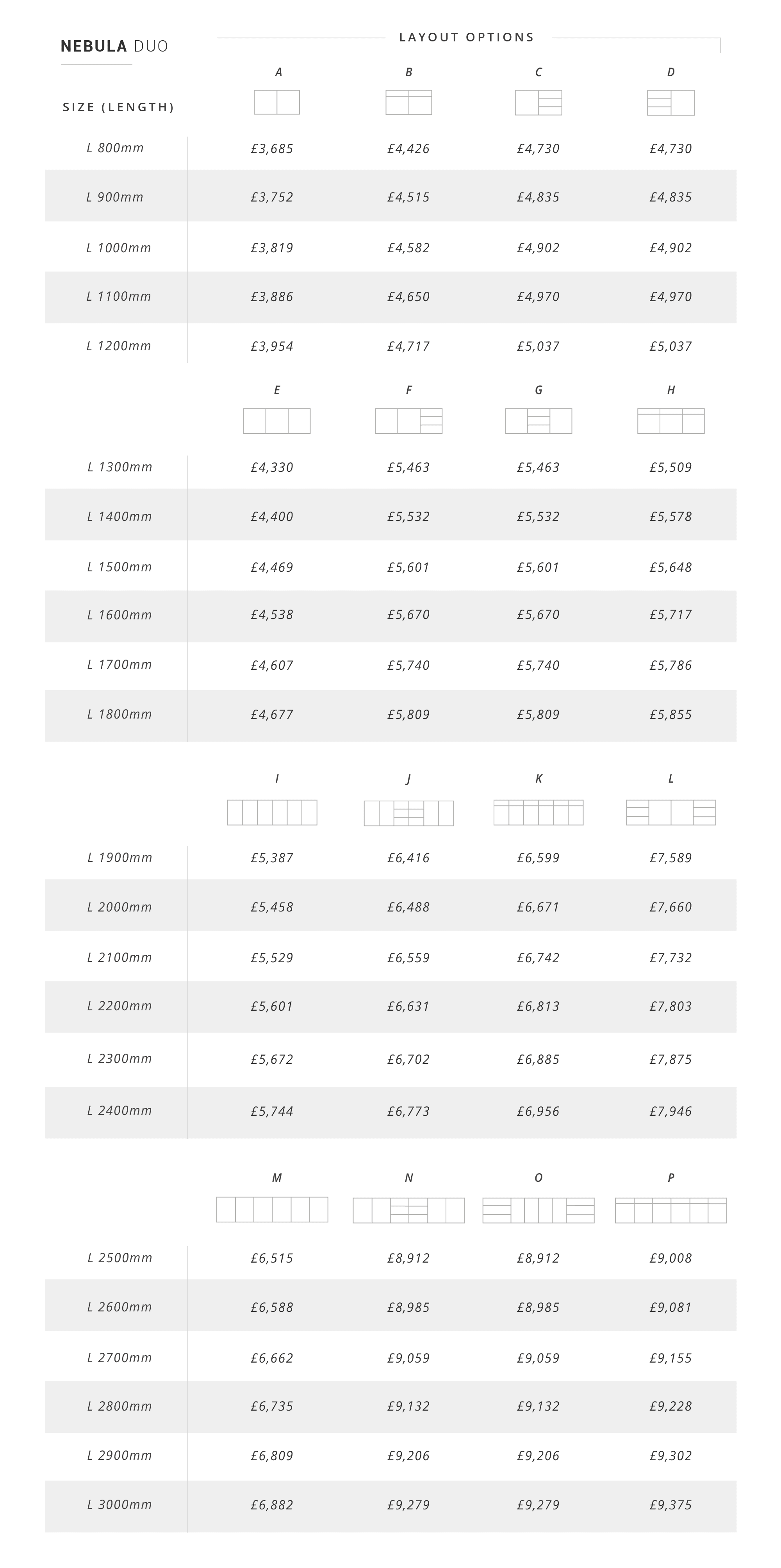Click the layout G diagram icon
This screenshot has height=1568, width=781.
point(538,421)
